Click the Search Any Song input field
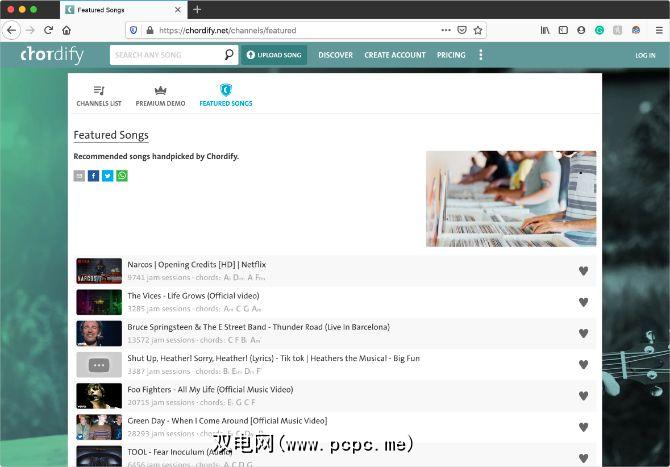 [167, 55]
